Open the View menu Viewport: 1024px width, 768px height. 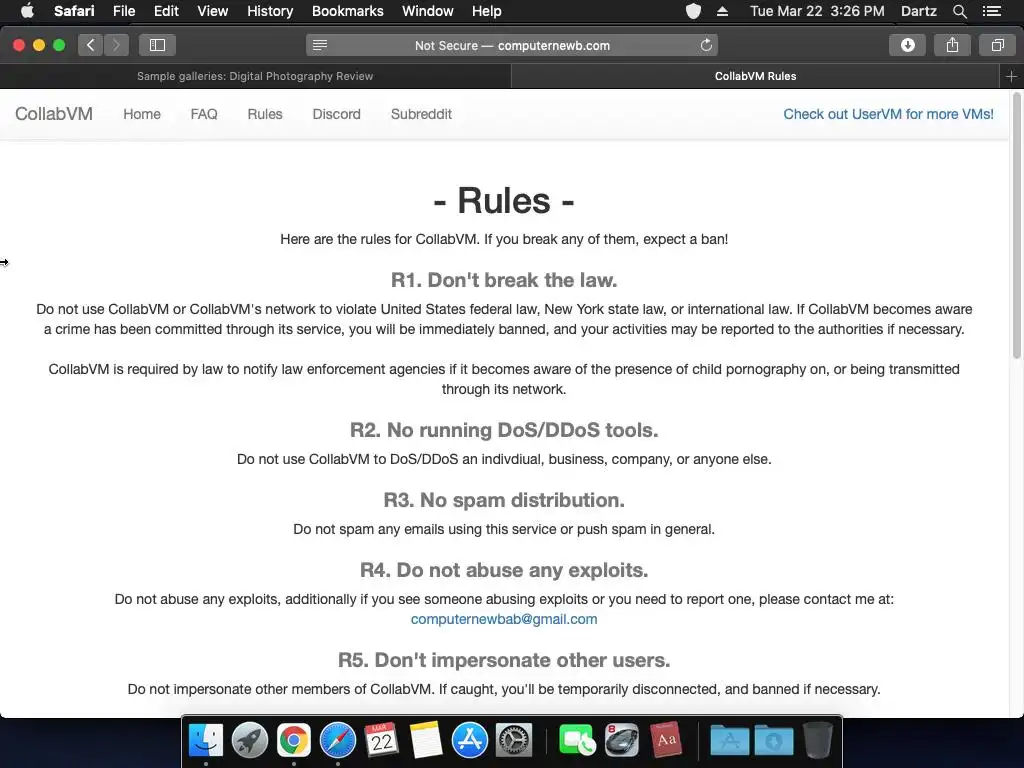pos(213,11)
